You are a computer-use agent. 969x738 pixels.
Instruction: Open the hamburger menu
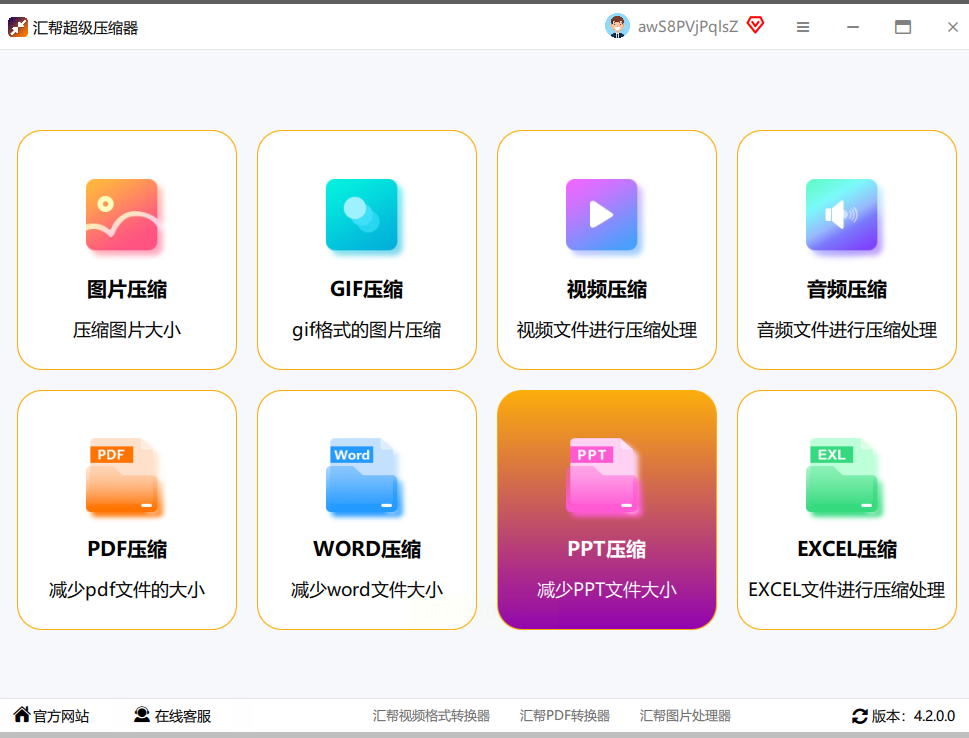point(803,27)
